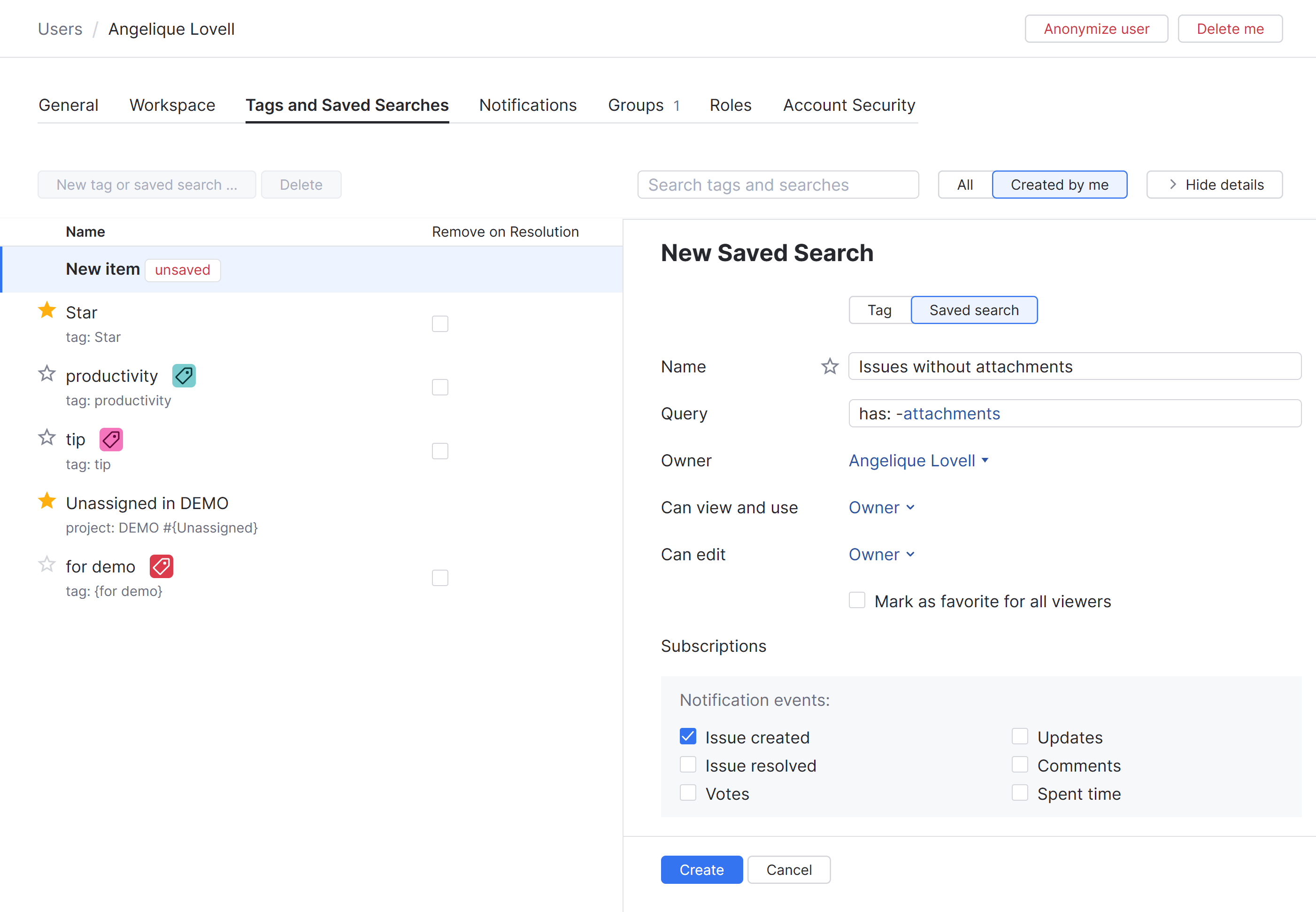
Task: Mark the new saved search as favorite via star icon
Action: (829, 366)
